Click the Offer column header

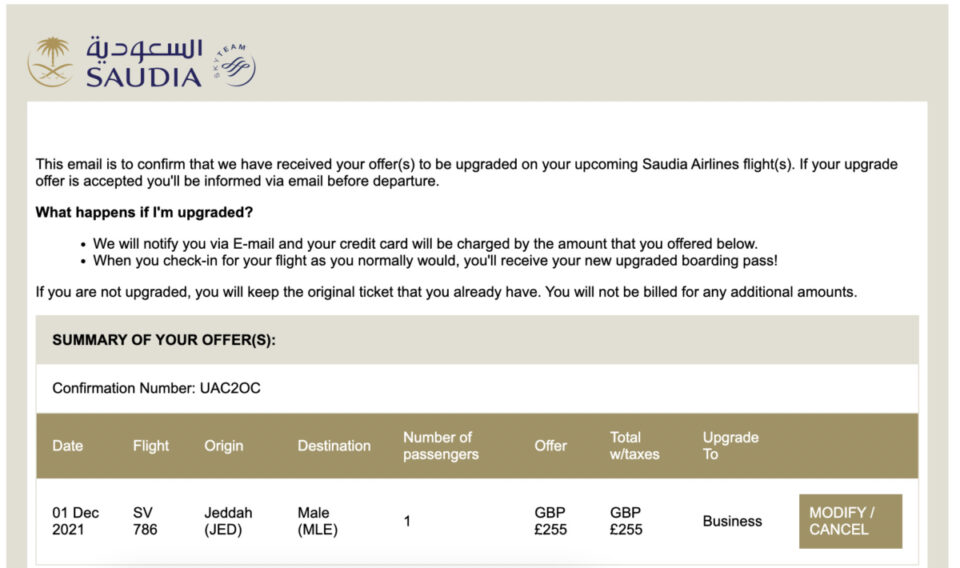click(550, 446)
